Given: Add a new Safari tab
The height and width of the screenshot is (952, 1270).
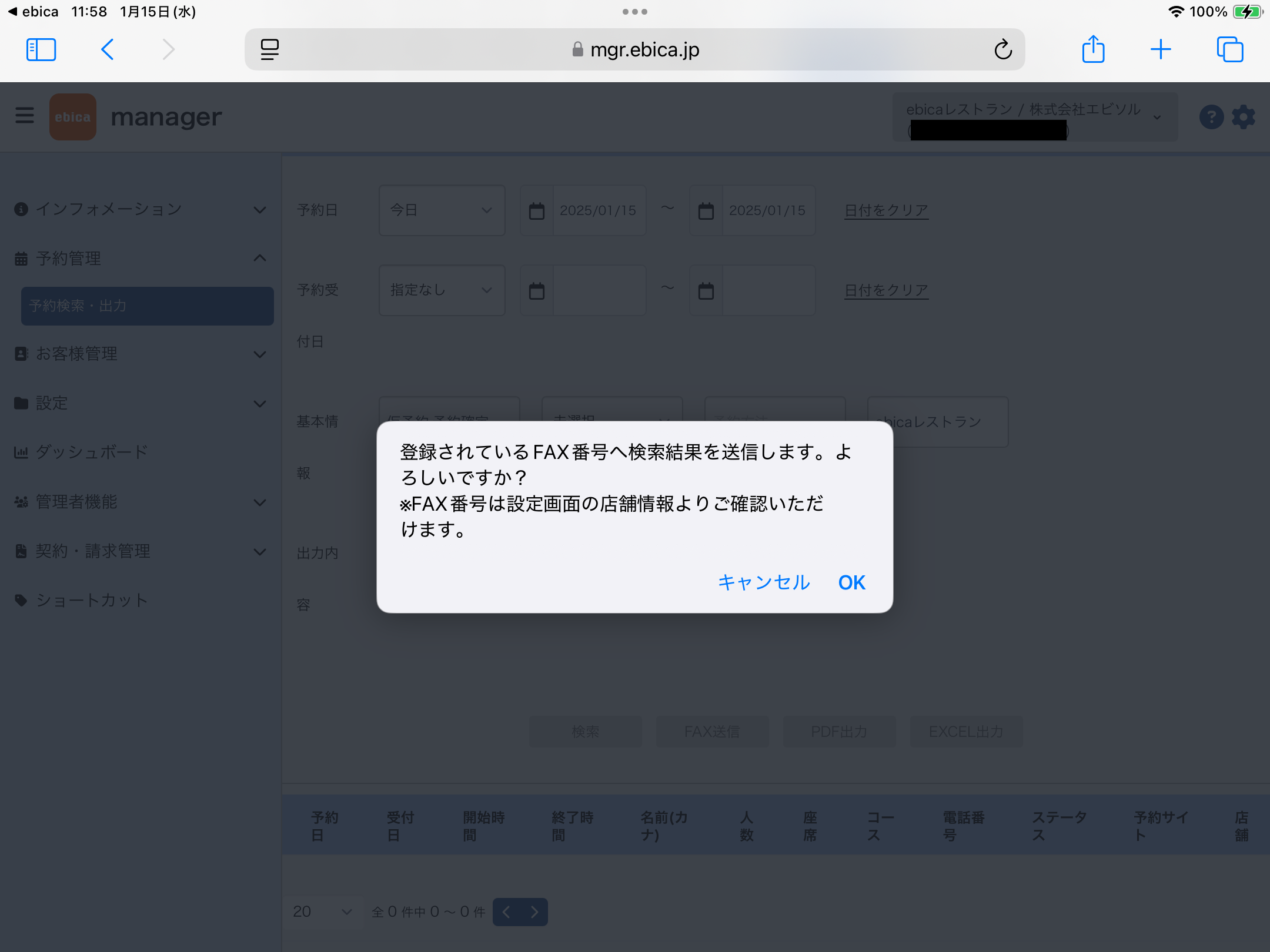Looking at the screenshot, I should click(x=1161, y=49).
